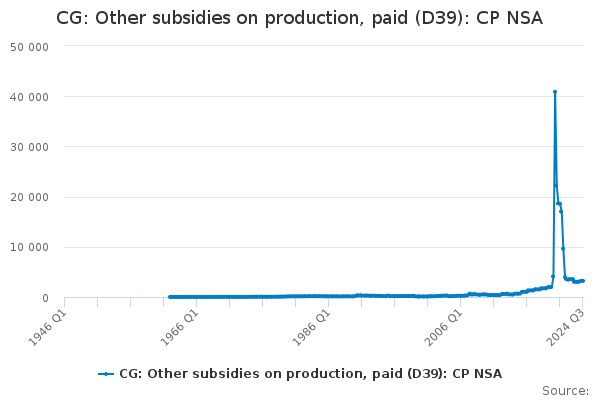Click the 50 000 y-axis label
The height and width of the screenshot is (400, 600).
coord(30,47)
